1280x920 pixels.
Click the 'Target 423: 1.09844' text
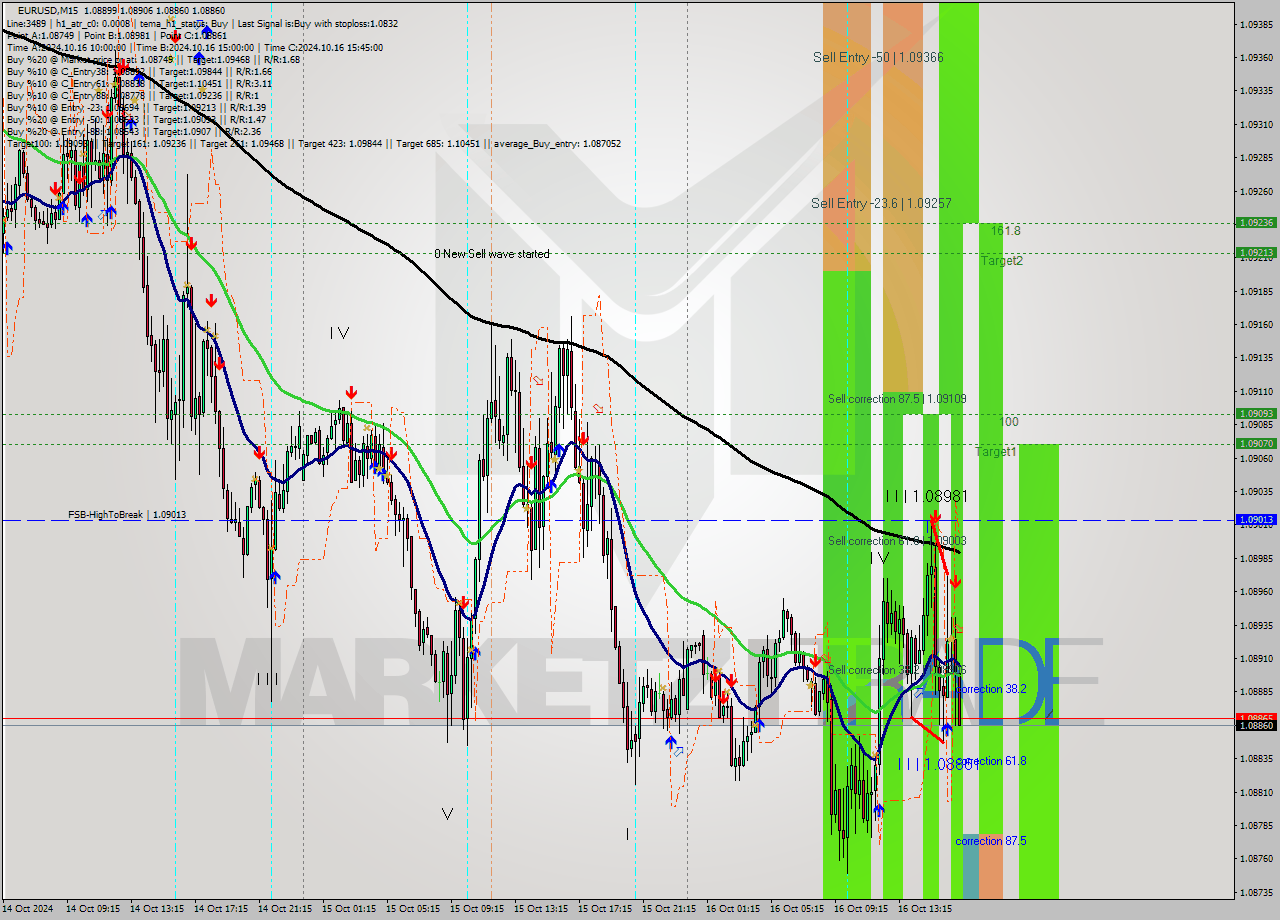pyautogui.click(x=342, y=143)
